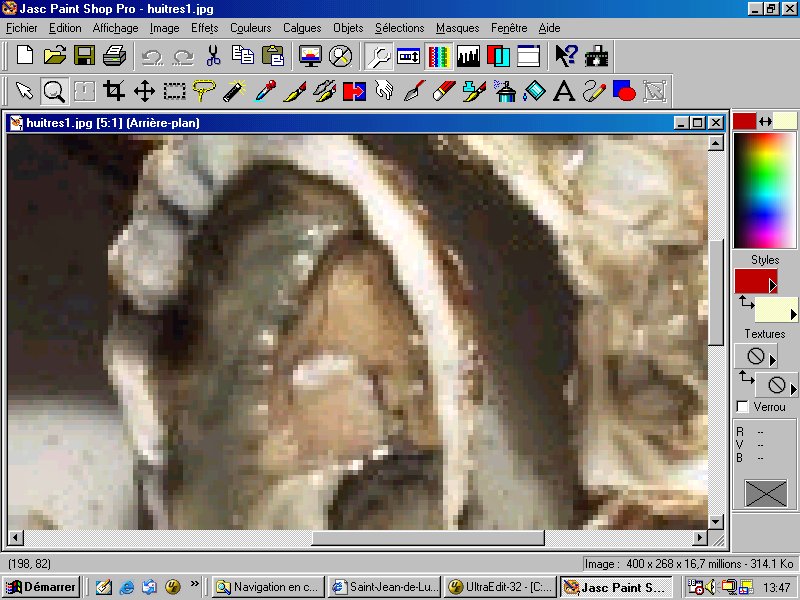
Task: Toggle the layer palette button
Action: [498, 56]
